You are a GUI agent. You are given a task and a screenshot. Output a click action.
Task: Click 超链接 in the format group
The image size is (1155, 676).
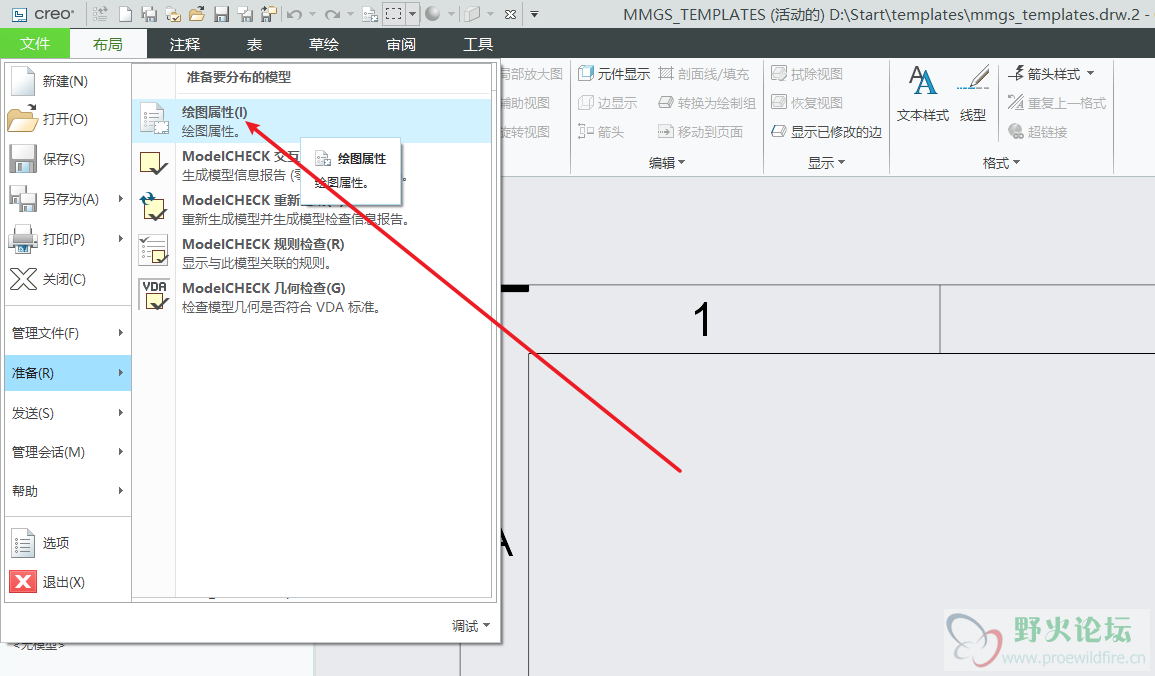1038,132
